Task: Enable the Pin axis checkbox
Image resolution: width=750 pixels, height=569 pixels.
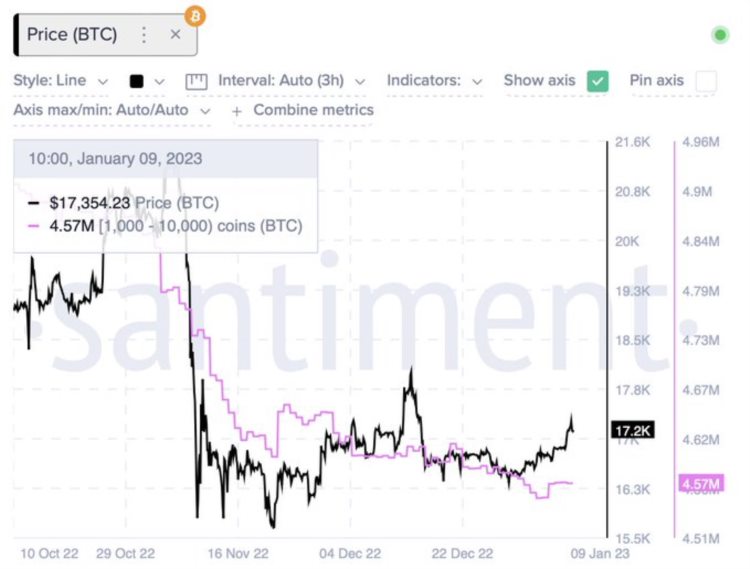Action: [706, 81]
